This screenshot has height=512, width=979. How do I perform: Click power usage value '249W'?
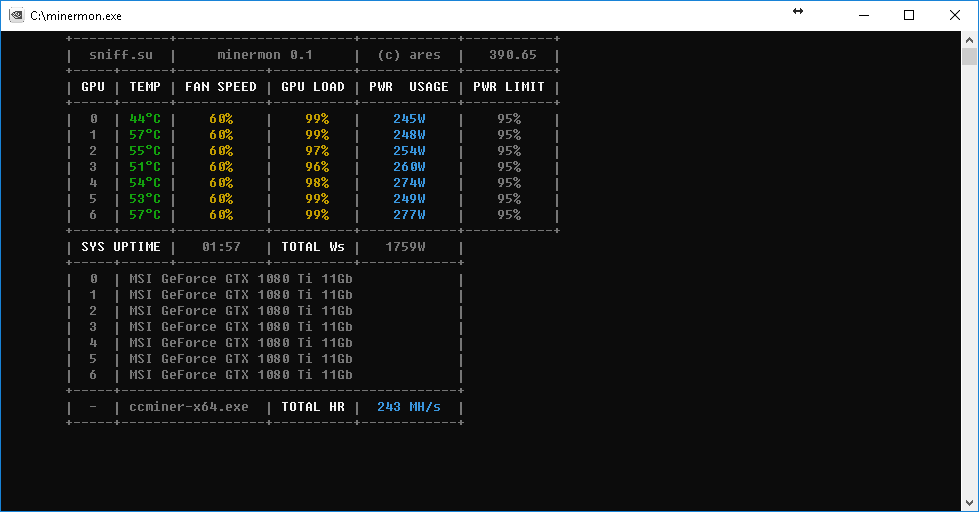409,199
